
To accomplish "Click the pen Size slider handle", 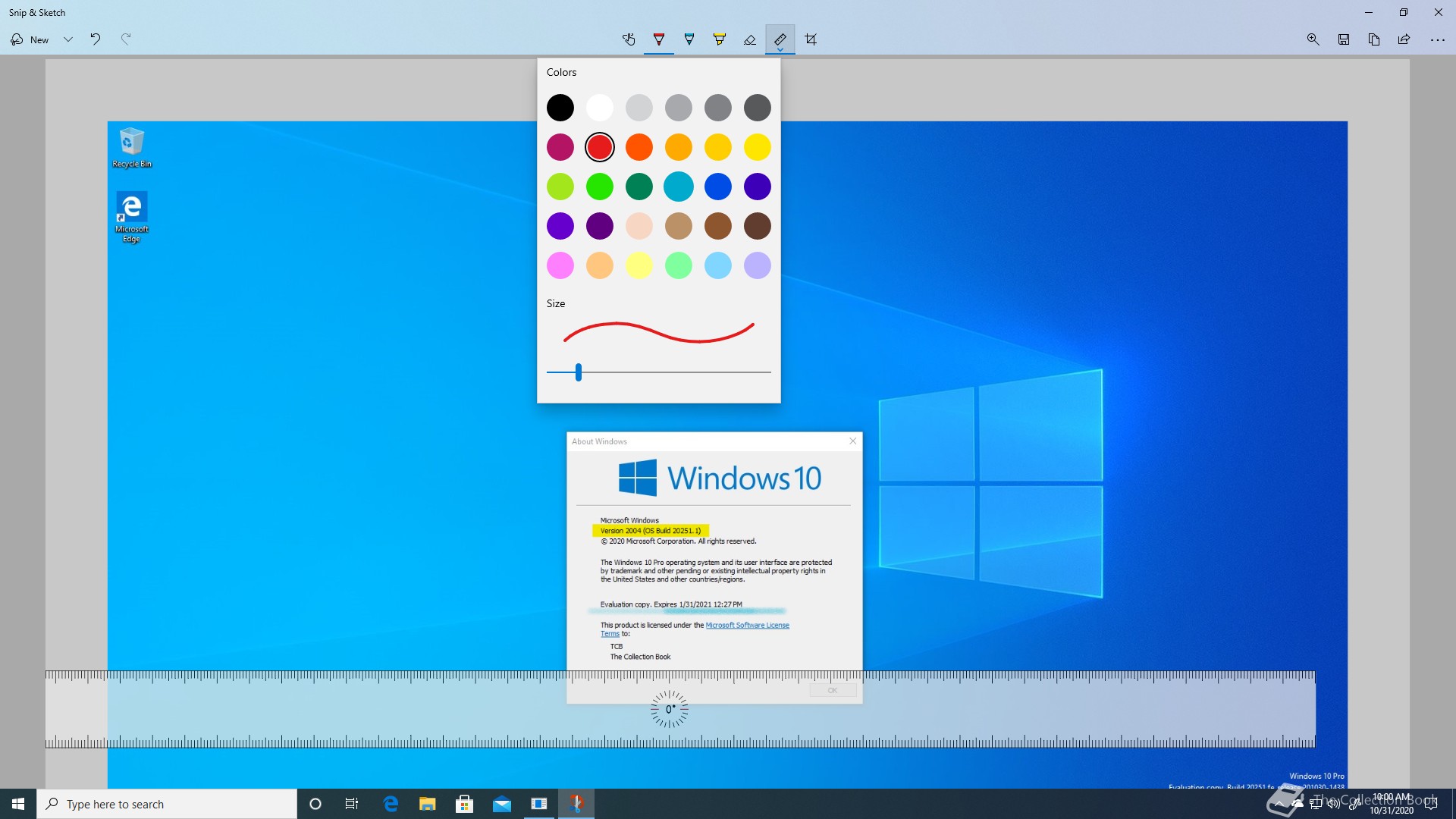I will [x=579, y=372].
